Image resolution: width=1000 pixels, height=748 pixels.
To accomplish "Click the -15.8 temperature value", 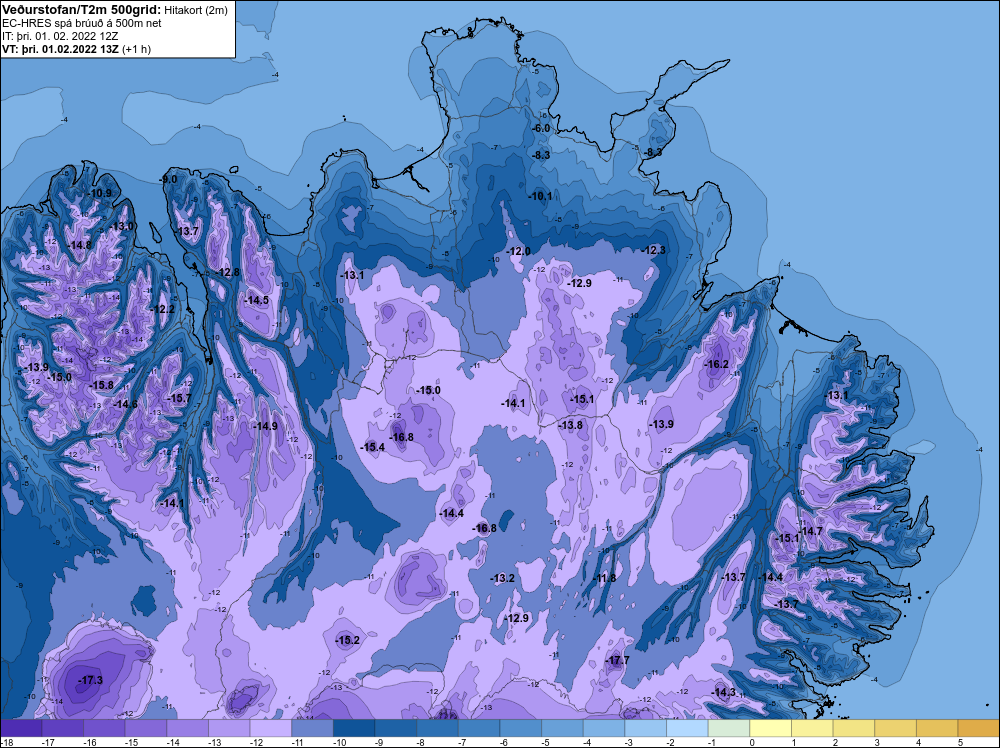I will click(x=102, y=386).
